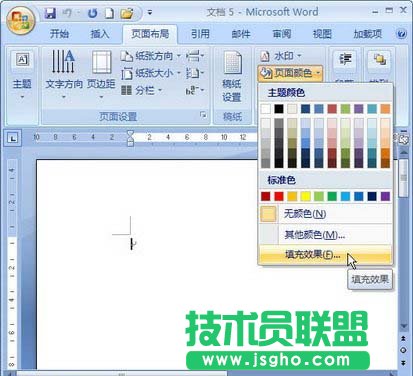Switch to the 加载项 tab
Screen dimensions: 413x376
(367, 34)
